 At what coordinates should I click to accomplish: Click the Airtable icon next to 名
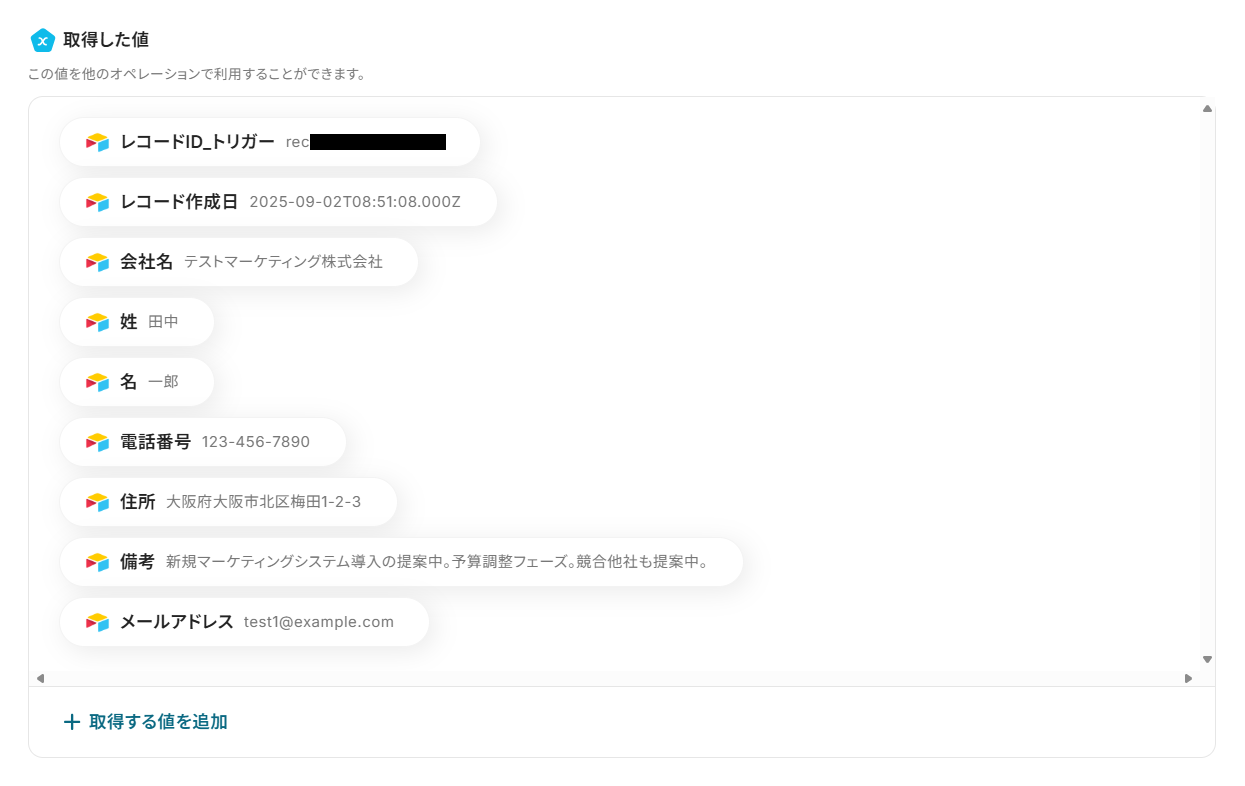pos(97,382)
